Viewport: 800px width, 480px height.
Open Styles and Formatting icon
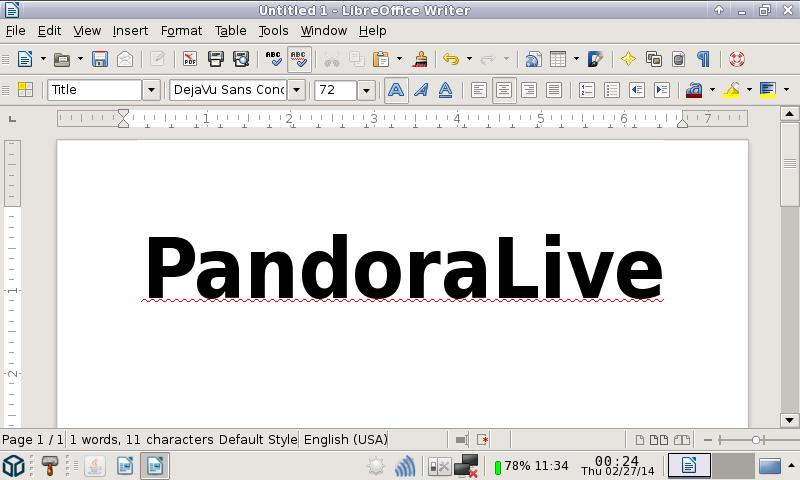coord(25,90)
